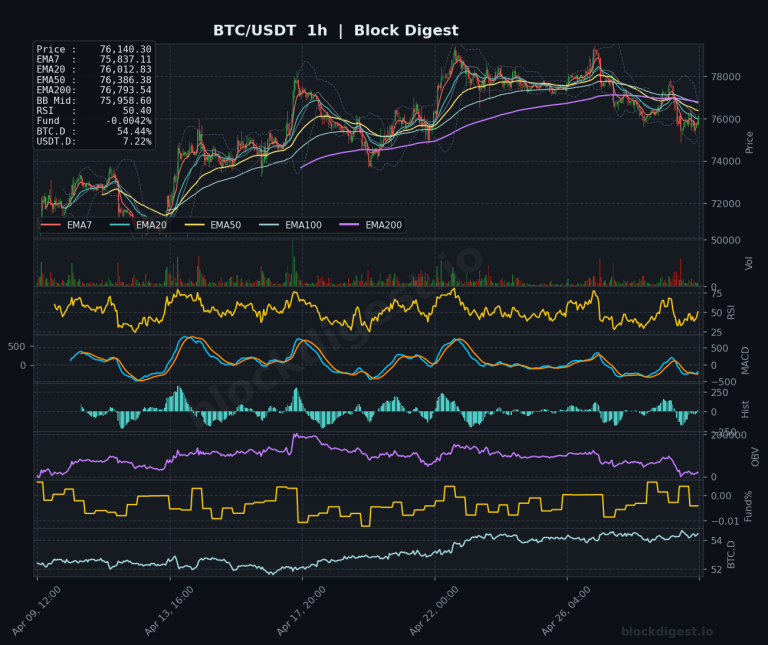Click the RSI axis title
This screenshot has height=645, width=768.
click(731, 312)
